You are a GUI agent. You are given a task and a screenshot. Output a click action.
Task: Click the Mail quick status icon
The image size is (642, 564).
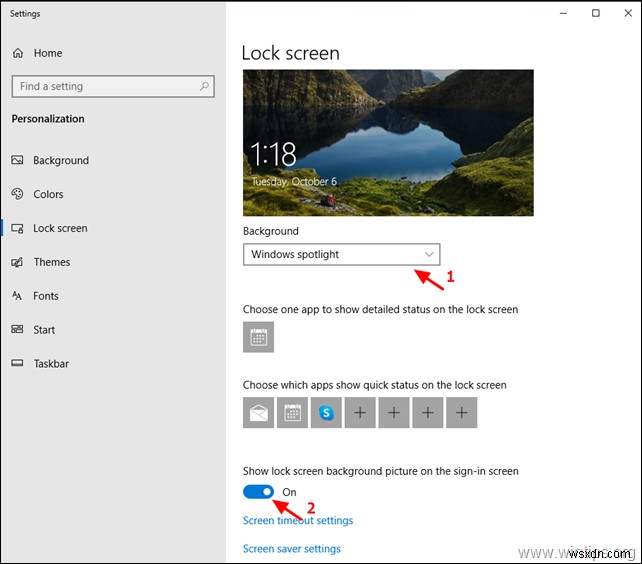coord(258,412)
